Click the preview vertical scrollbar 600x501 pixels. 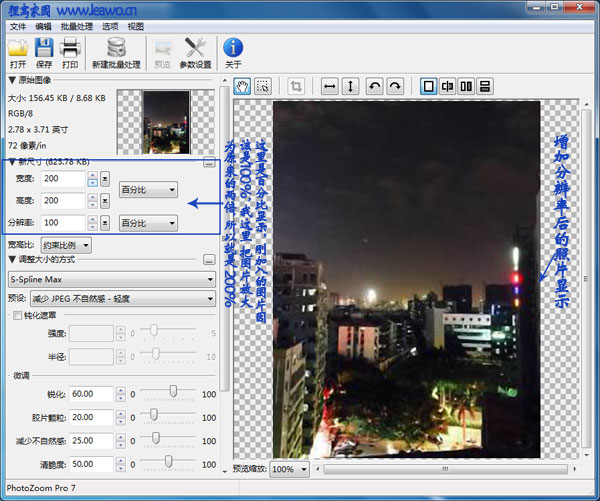point(586,278)
